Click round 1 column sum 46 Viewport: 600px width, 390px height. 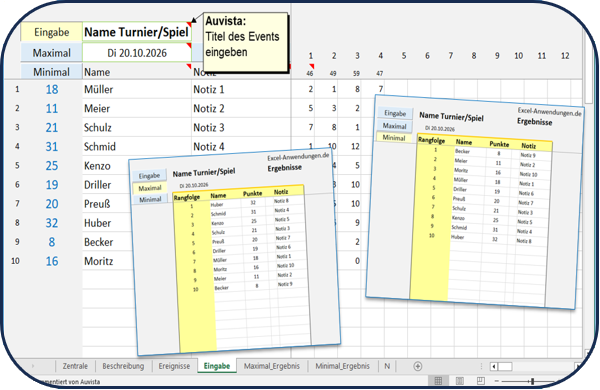(310, 73)
